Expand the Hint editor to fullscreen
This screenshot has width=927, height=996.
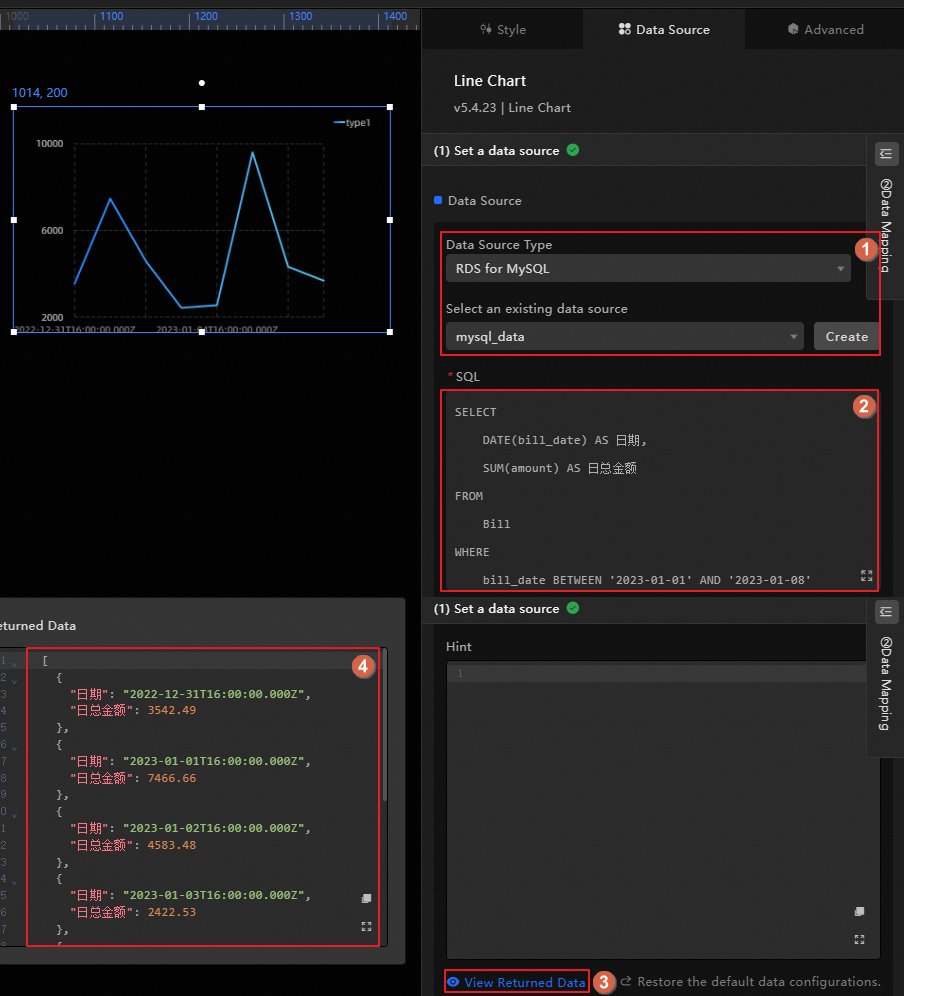coord(859,939)
